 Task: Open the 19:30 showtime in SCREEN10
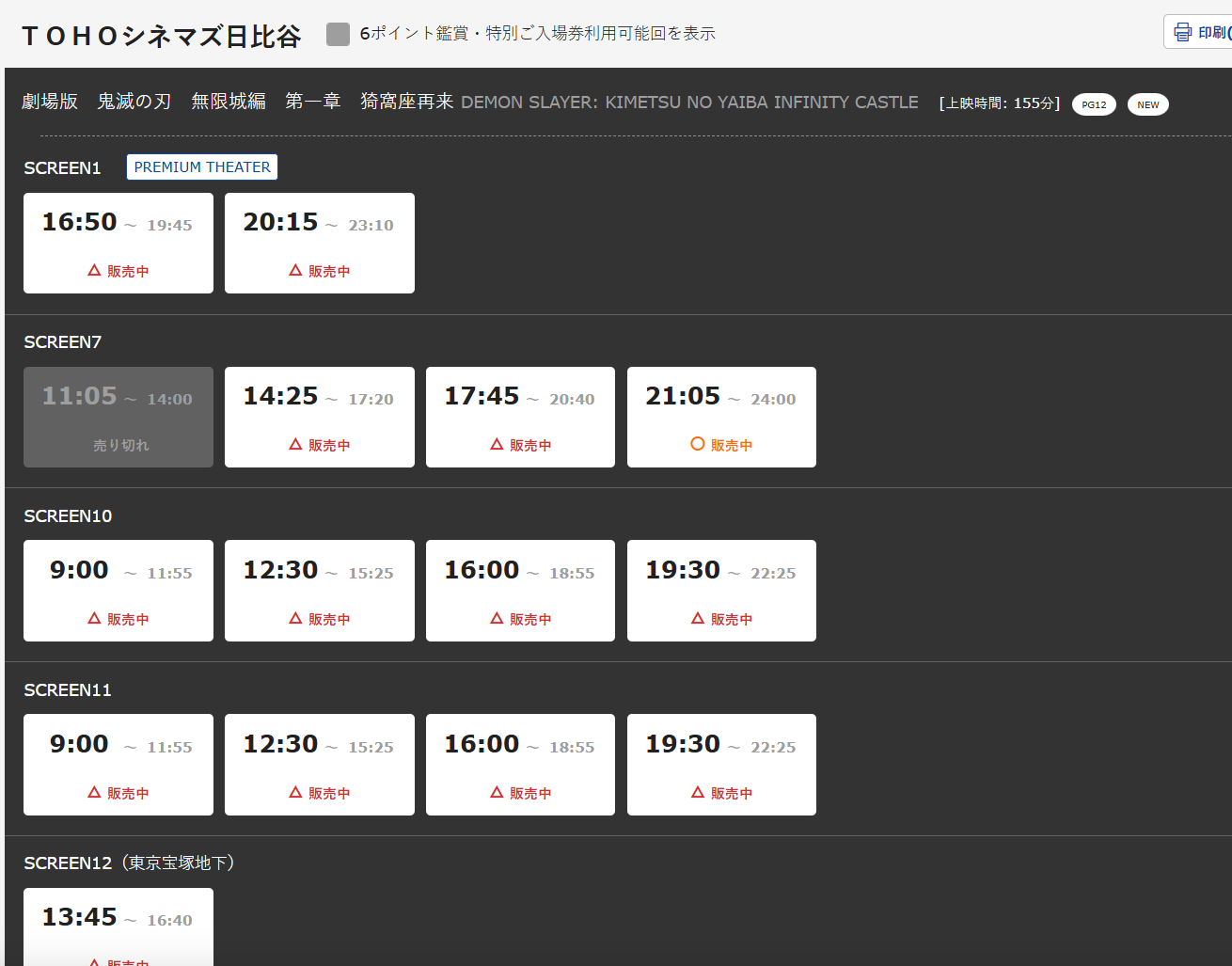tap(721, 591)
